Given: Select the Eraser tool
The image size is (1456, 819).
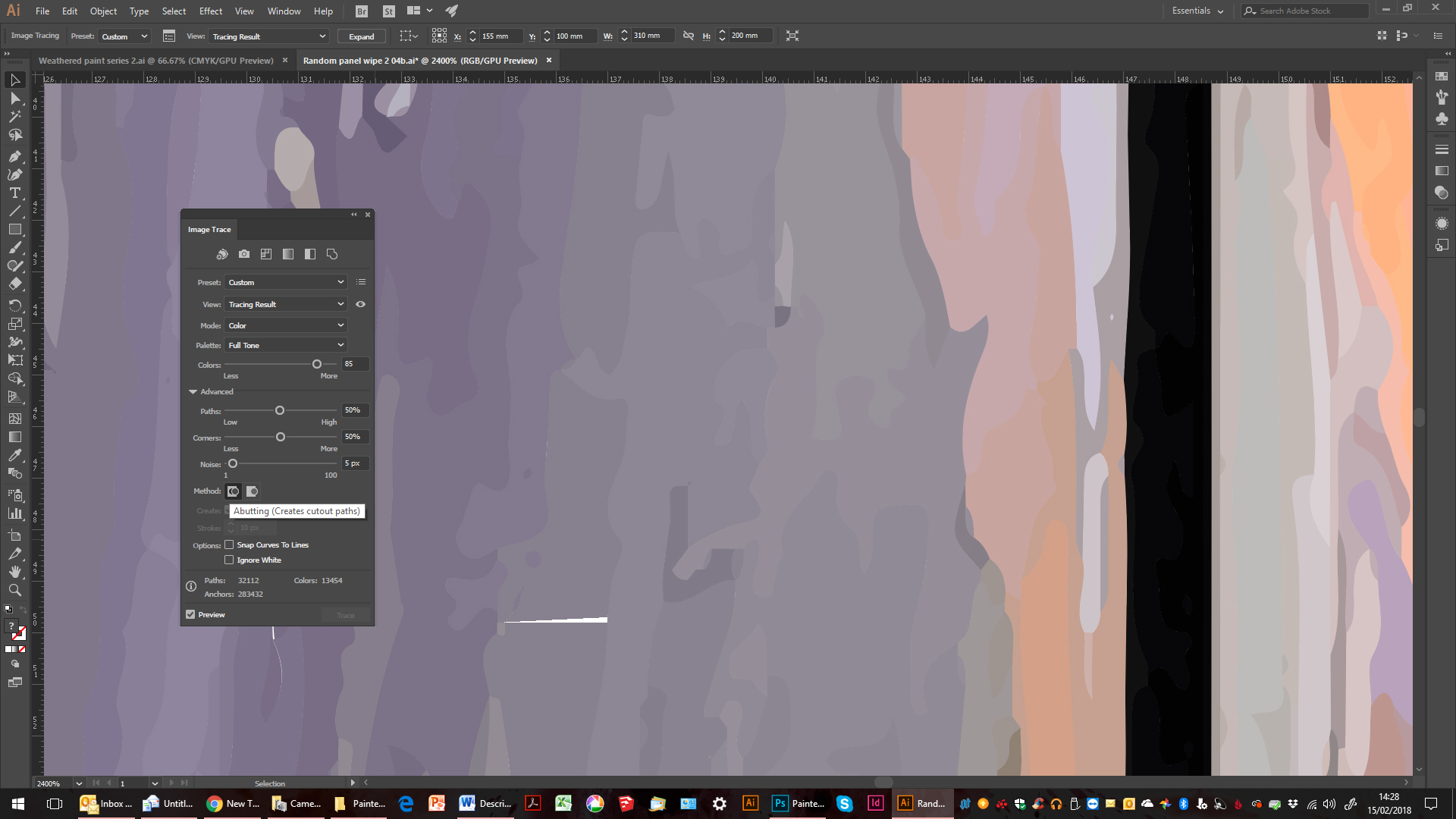Looking at the screenshot, I should click(x=14, y=284).
